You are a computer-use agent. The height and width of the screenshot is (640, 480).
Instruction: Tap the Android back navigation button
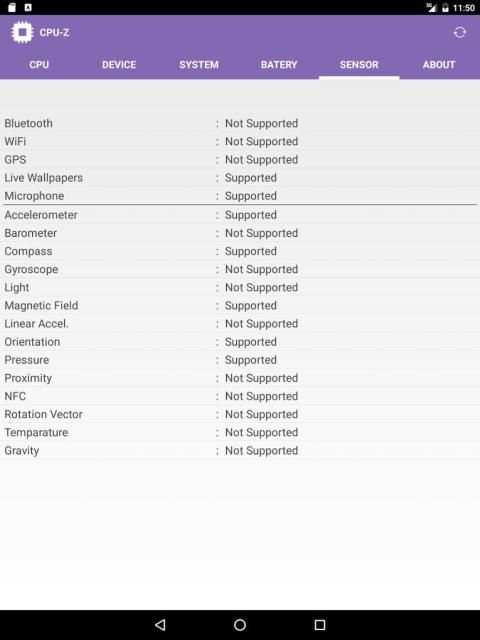[160, 624]
